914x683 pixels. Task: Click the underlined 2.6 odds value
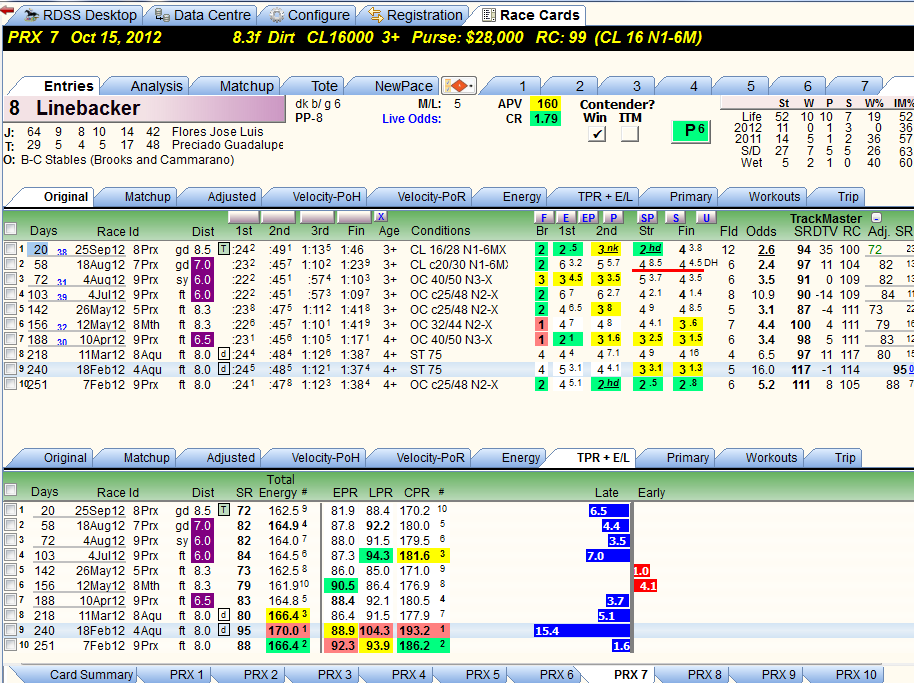click(766, 249)
